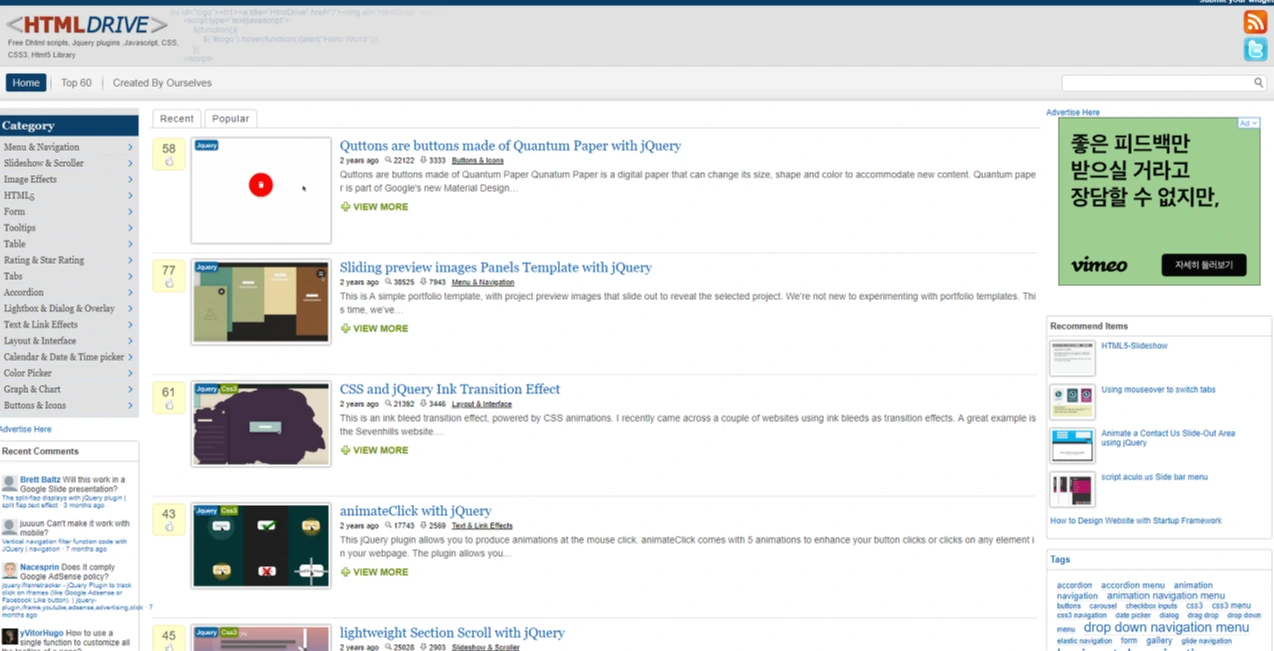Open the Quttons post thumbnail
Image resolution: width=1274 pixels, height=651 pixels.
261,190
